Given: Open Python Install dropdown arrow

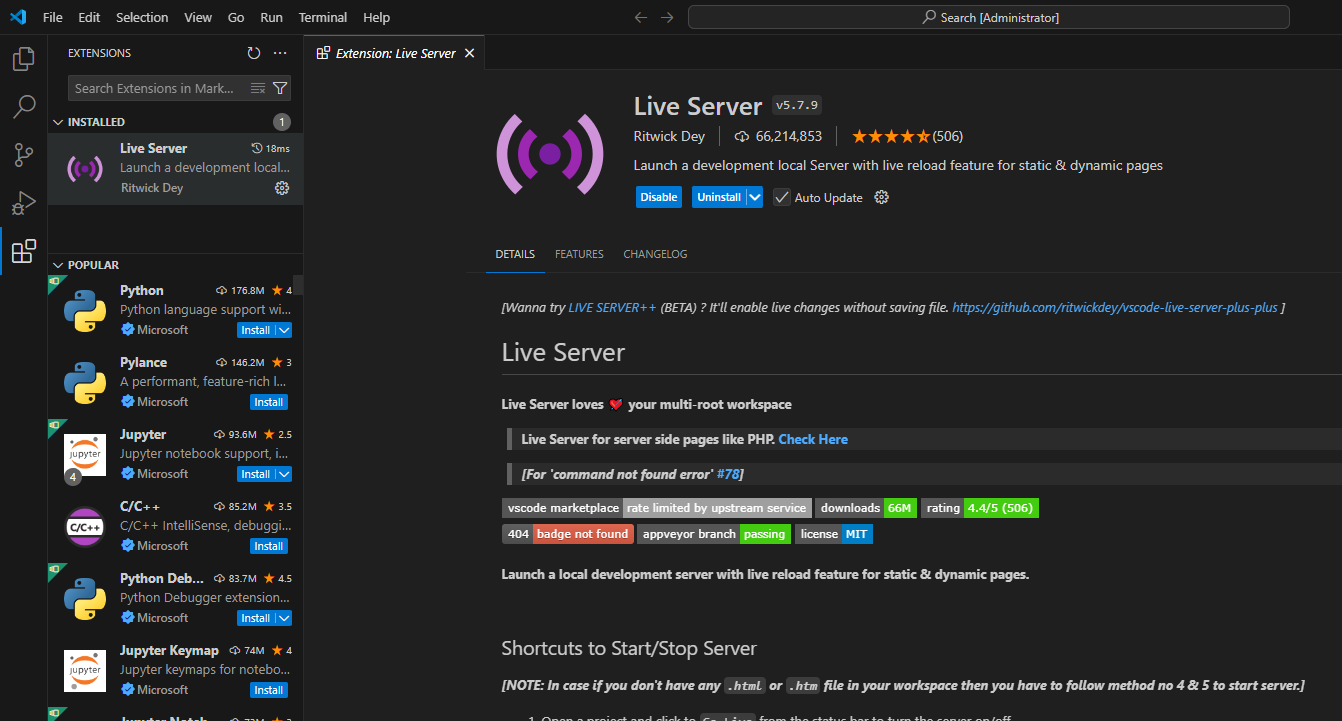Looking at the screenshot, I should pyautogui.click(x=284, y=330).
